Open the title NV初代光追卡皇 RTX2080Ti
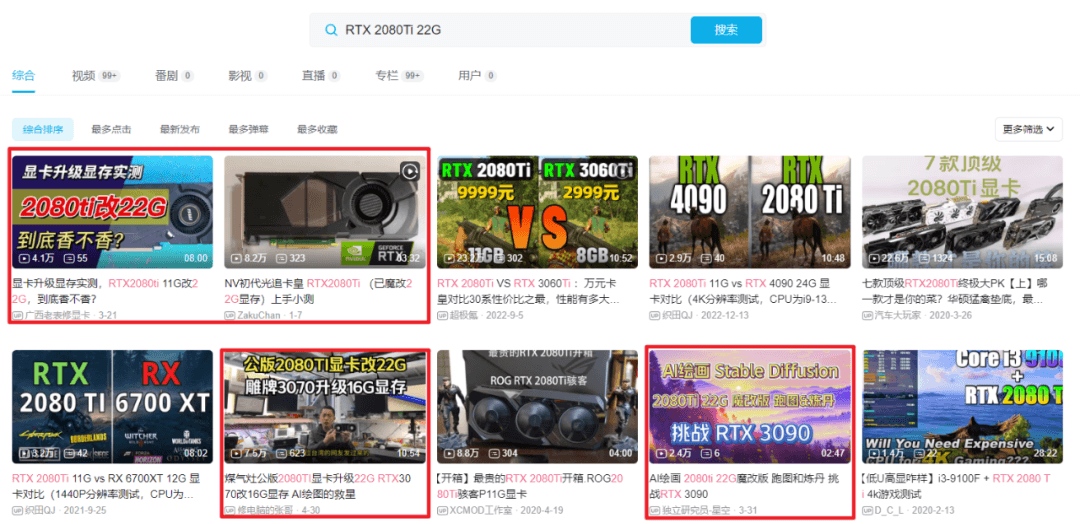This screenshot has width=1080, height=524. tap(319, 291)
